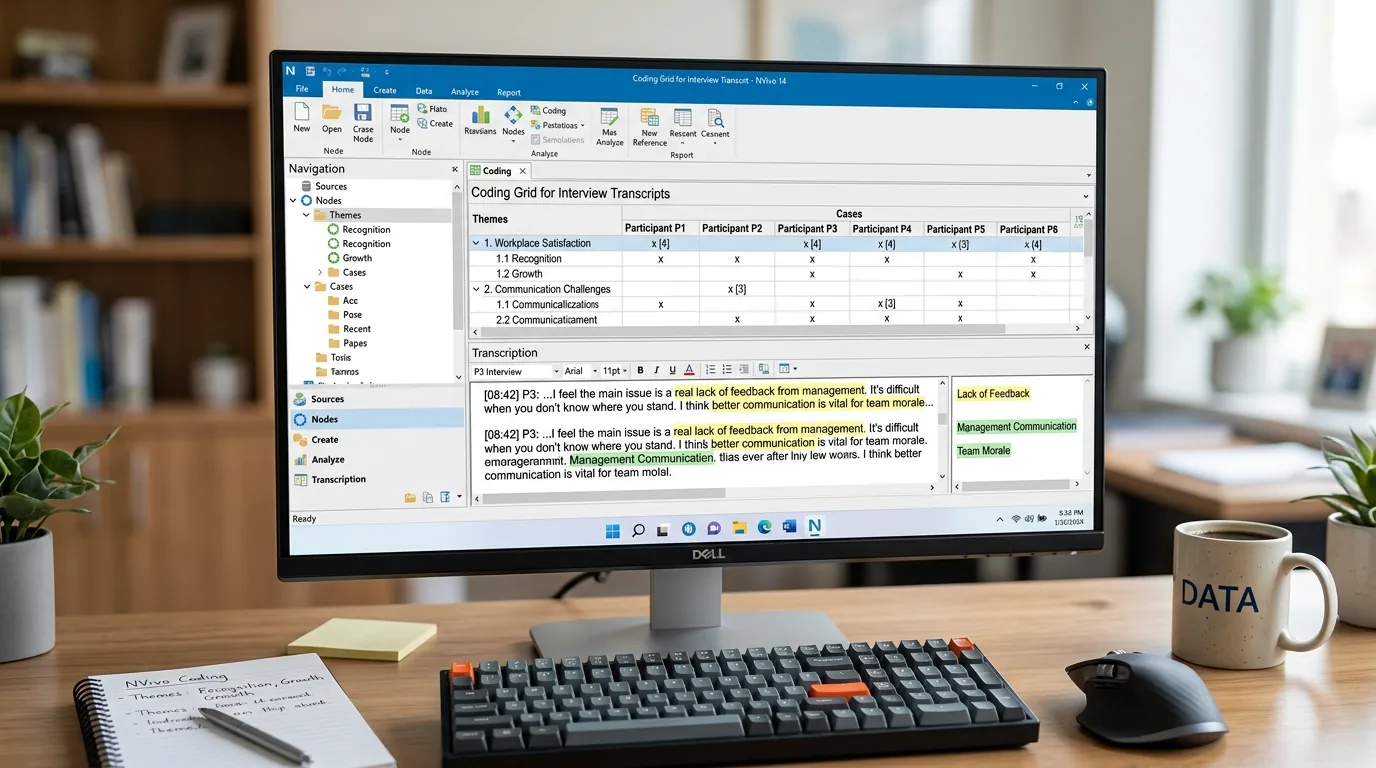Viewport: 1376px width, 768px height.
Task: Click the undo arrow in title bar
Action: pyautogui.click(x=327, y=71)
